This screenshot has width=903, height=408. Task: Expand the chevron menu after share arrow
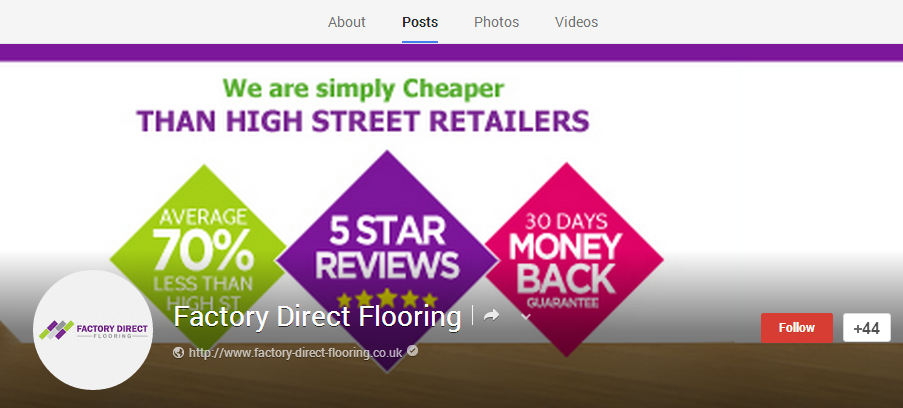(525, 316)
